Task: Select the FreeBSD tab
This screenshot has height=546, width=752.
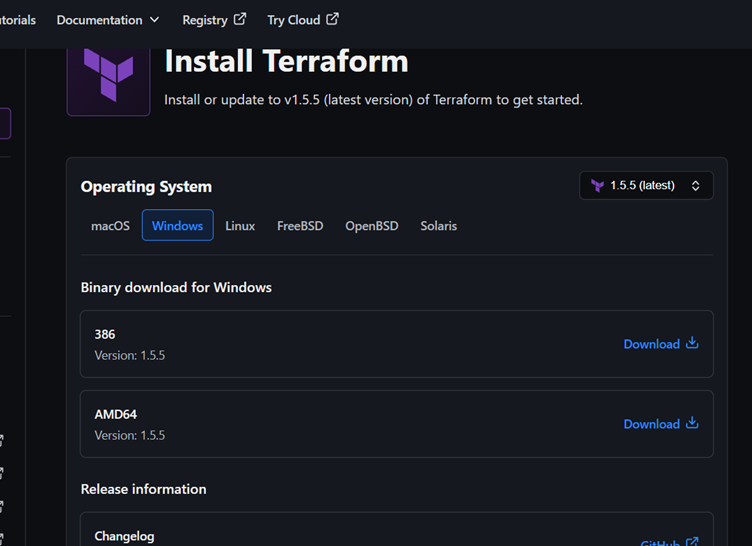Action: 300,226
